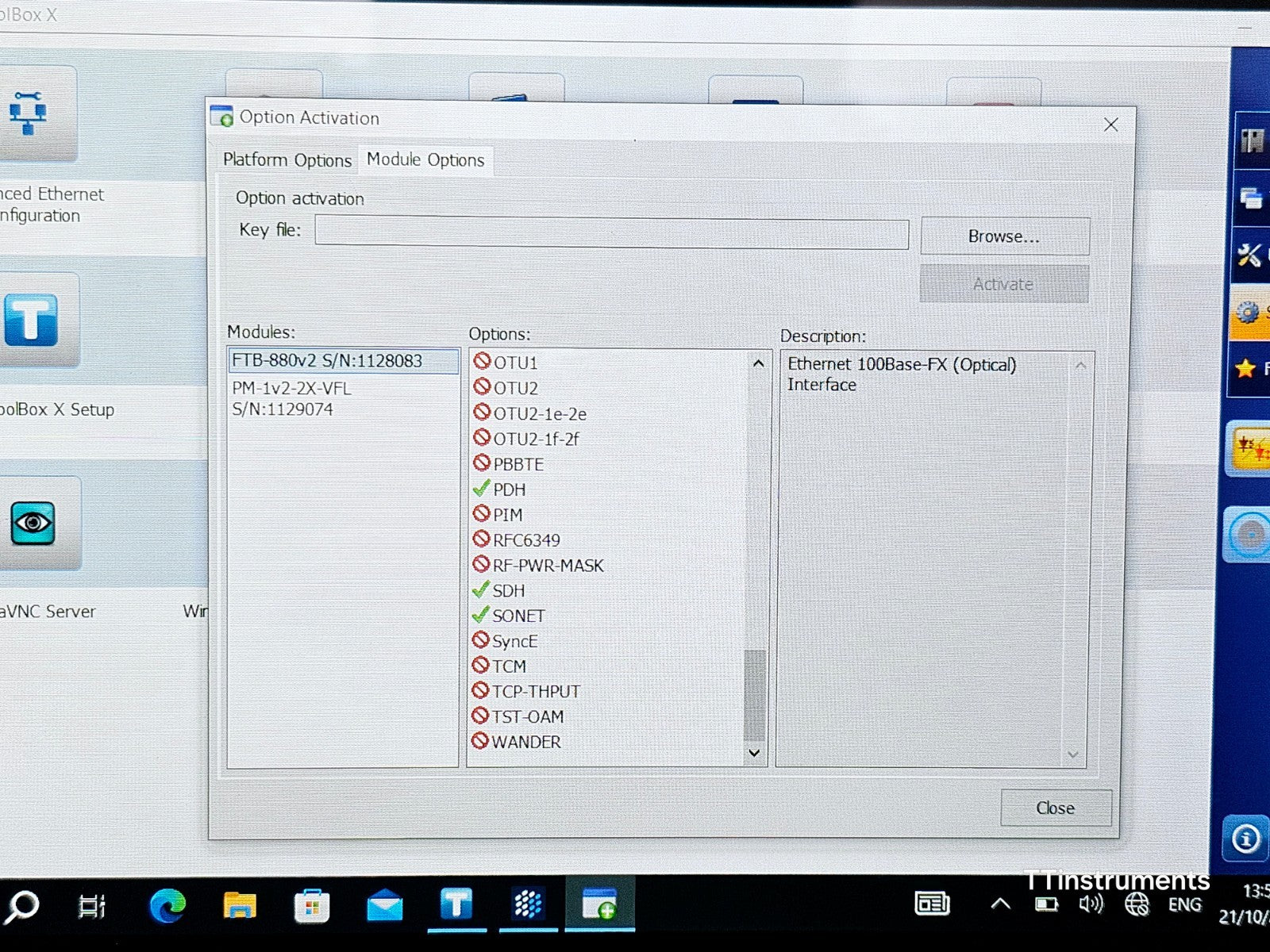Launch ToolBox X Setup blue T icon
The width and height of the screenshot is (1270, 952).
click(33, 321)
